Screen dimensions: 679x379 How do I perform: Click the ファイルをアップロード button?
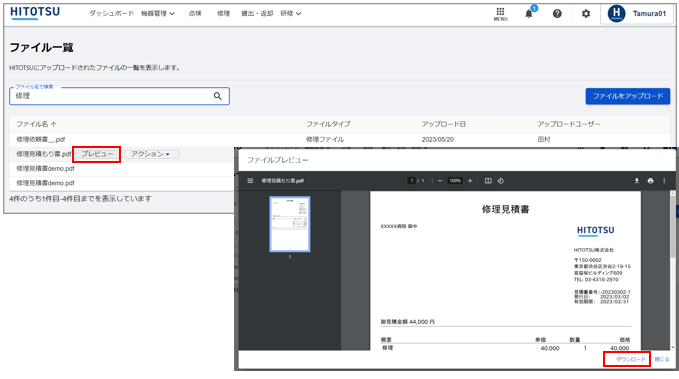(x=627, y=96)
